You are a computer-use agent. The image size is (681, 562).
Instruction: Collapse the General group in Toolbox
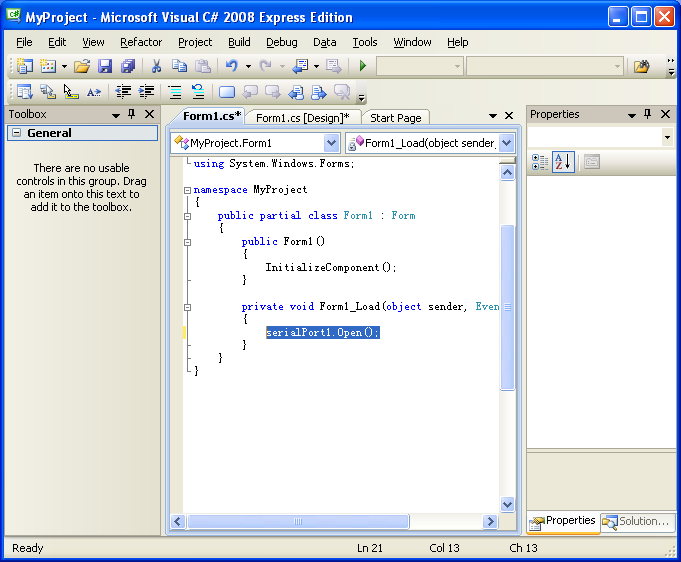[16, 132]
